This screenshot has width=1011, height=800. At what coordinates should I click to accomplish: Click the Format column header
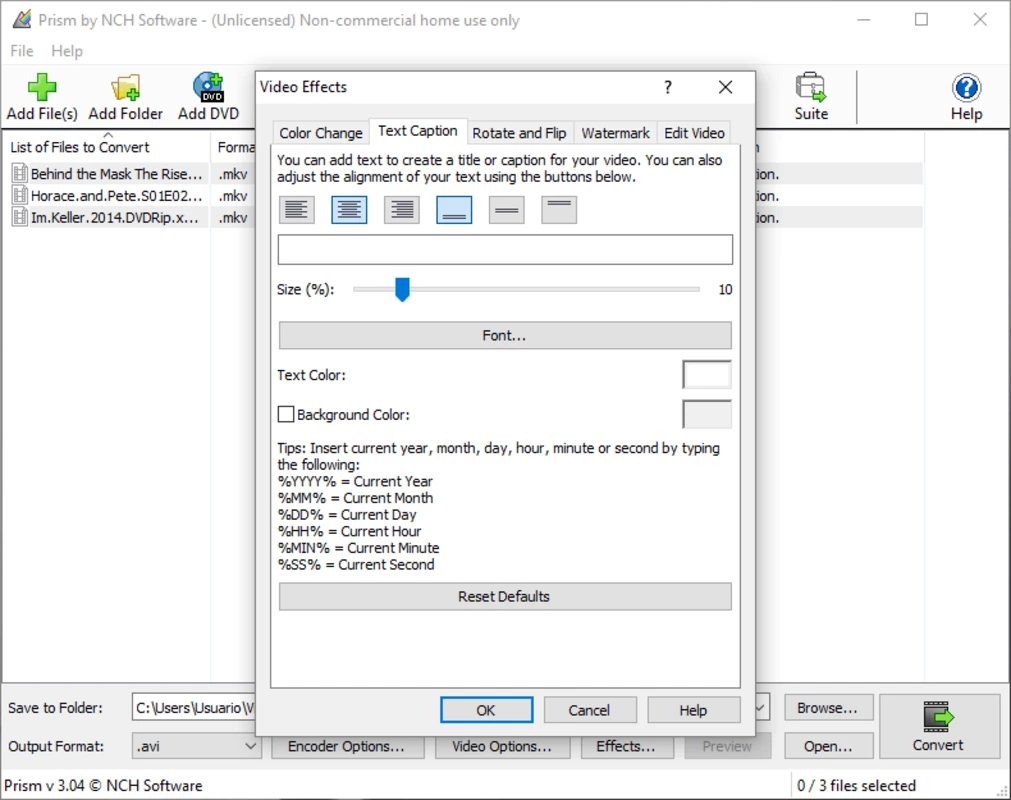[235, 147]
